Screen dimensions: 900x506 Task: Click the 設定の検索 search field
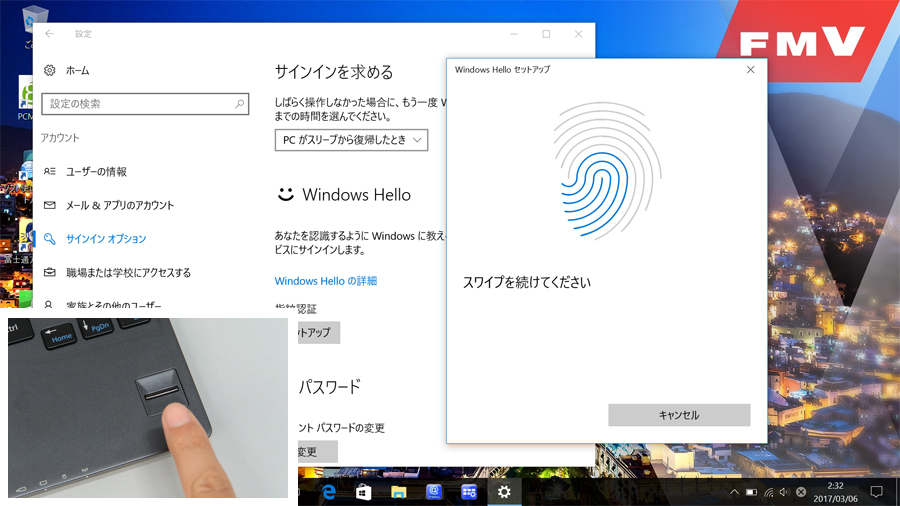144,104
